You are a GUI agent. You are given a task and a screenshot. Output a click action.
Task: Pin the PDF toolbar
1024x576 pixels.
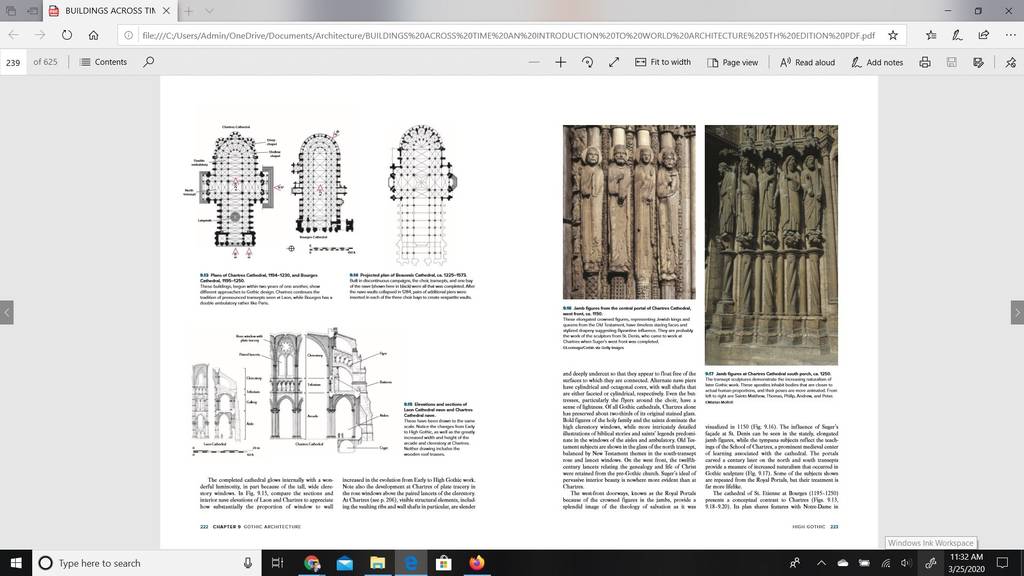point(1010,62)
